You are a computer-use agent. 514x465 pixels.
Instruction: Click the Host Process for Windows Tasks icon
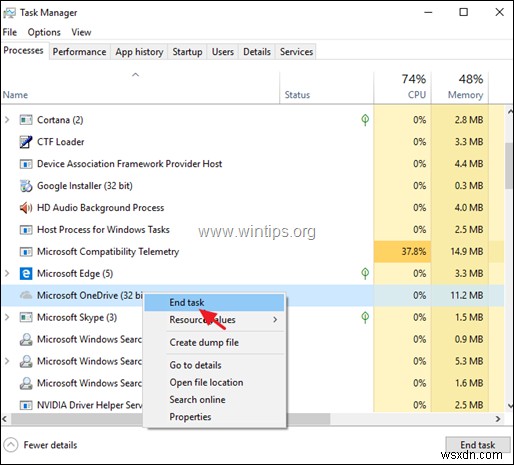point(26,230)
